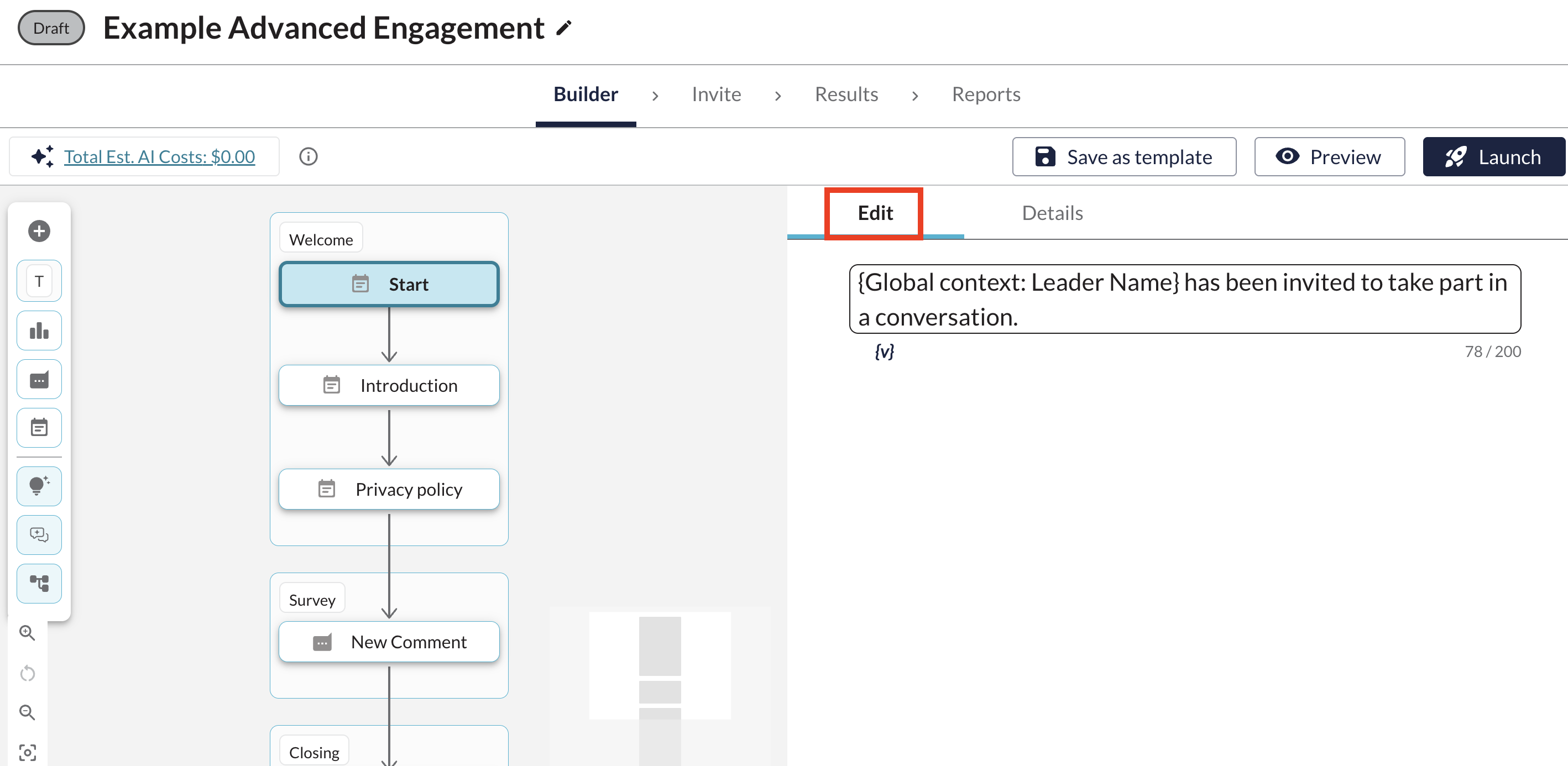The image size is (1568, 766).
Task: Click the AI sparkle cost icon
Action: point(43,157)
